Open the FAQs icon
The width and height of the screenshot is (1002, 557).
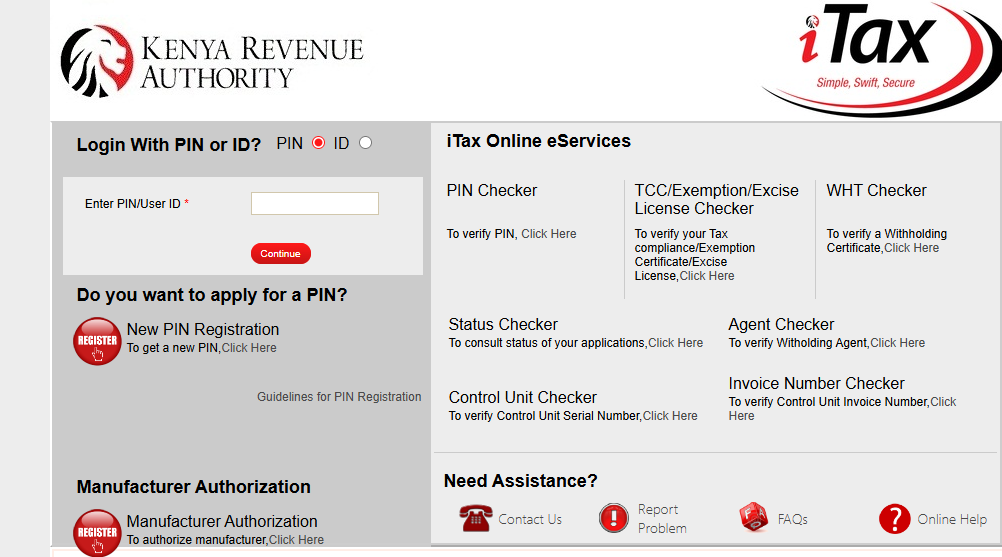753,518
